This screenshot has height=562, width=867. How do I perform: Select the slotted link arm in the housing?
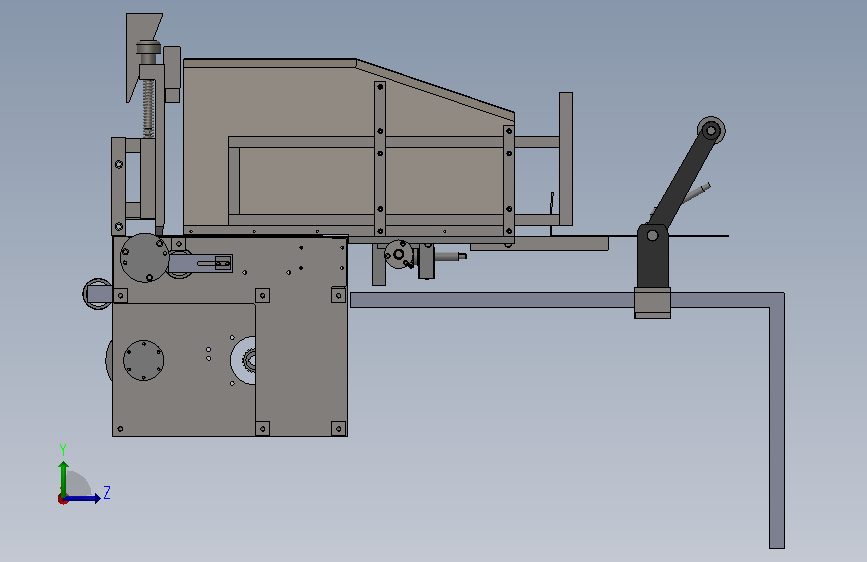point(200,263)
